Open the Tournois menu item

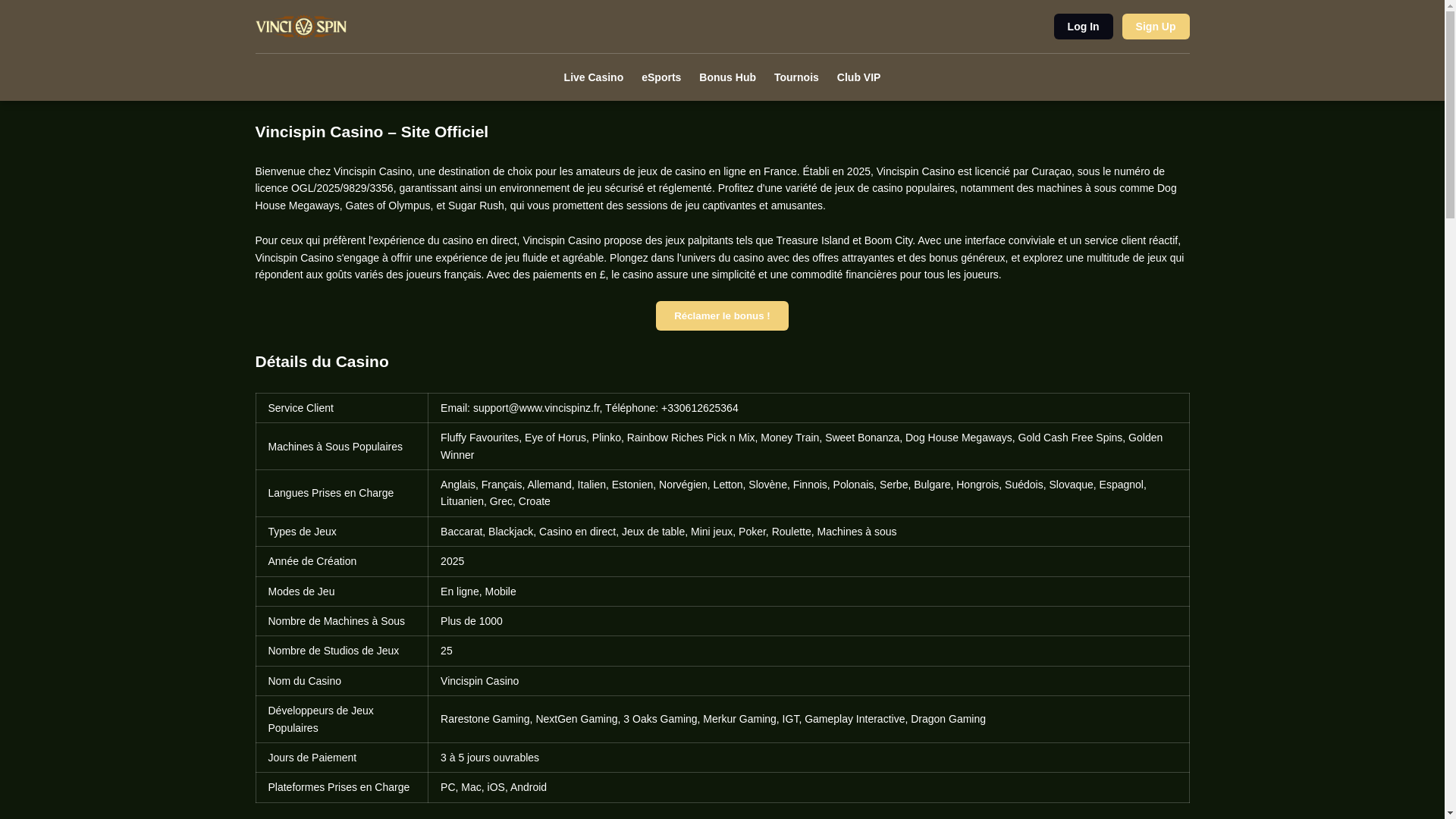click(x=796, y=77)
